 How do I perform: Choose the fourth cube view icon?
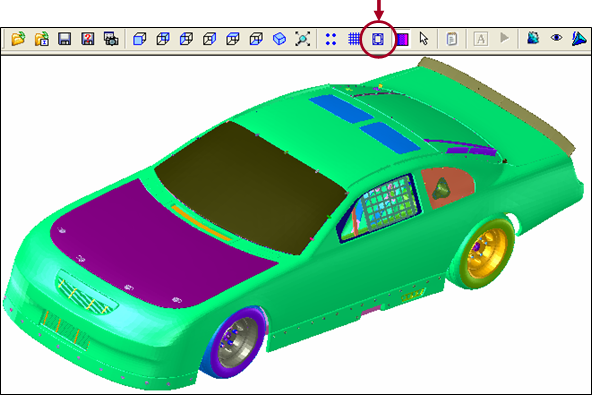[209, 39]
